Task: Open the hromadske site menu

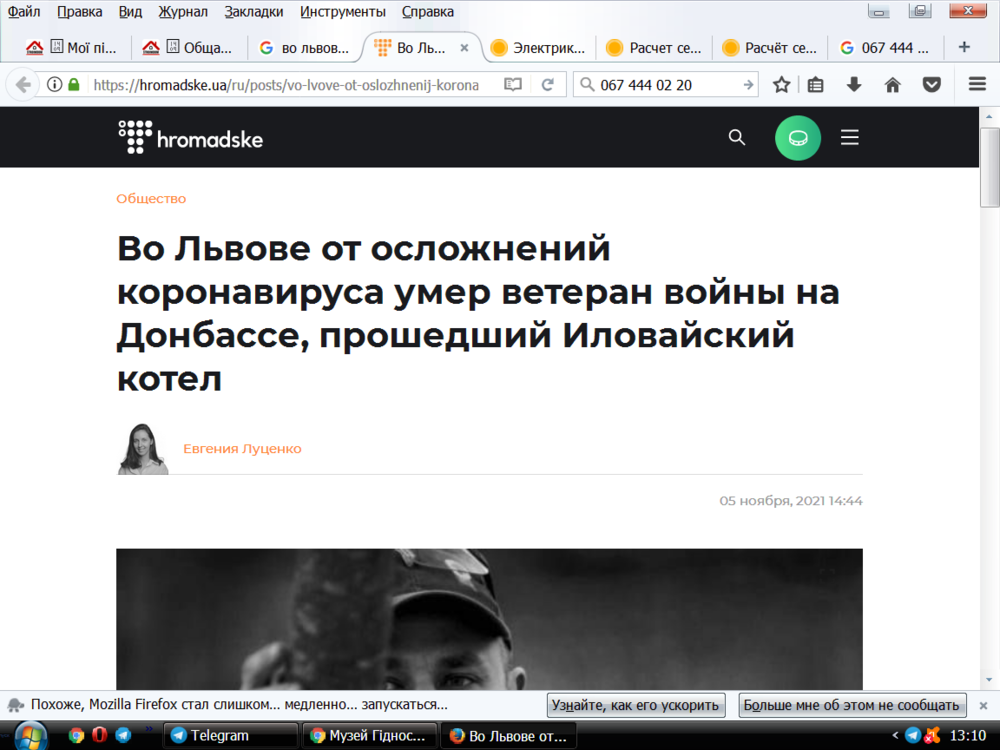Action: pyautogui.click(x=849, y=137)
